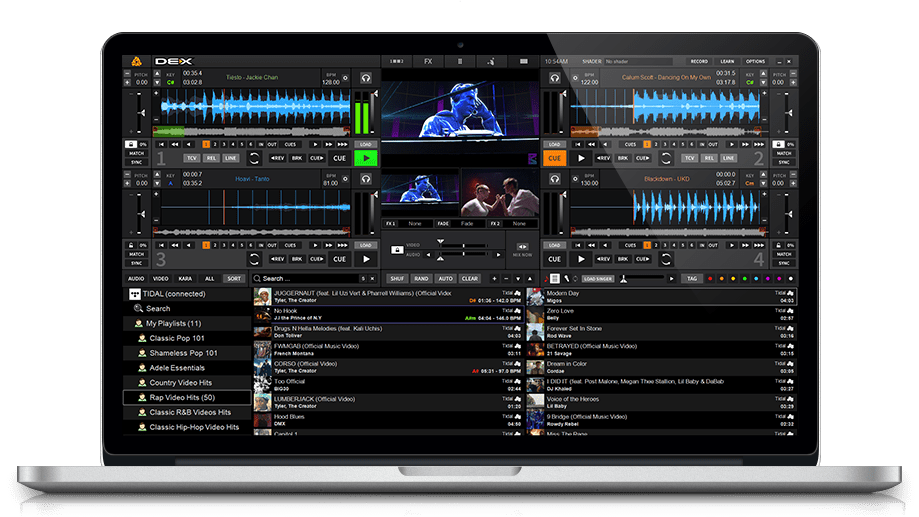Viewport: 919px width, 517px height.
Task: Toggle headphone cue monitor on deck 2
Action: [x=554, y=78]
